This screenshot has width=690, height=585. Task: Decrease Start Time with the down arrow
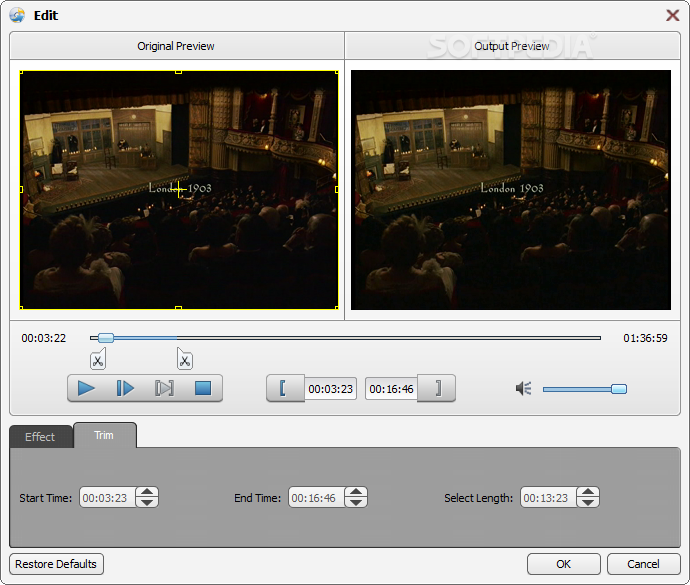(x=147, y=503)
